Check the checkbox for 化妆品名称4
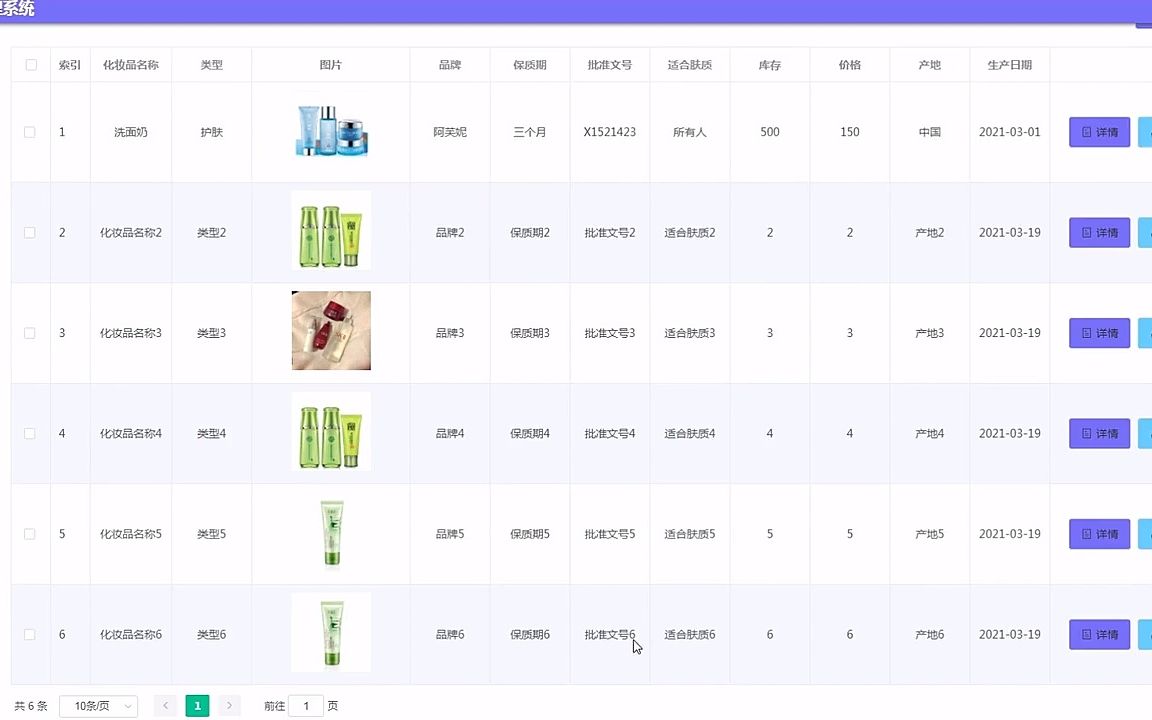 click(31, 433)
